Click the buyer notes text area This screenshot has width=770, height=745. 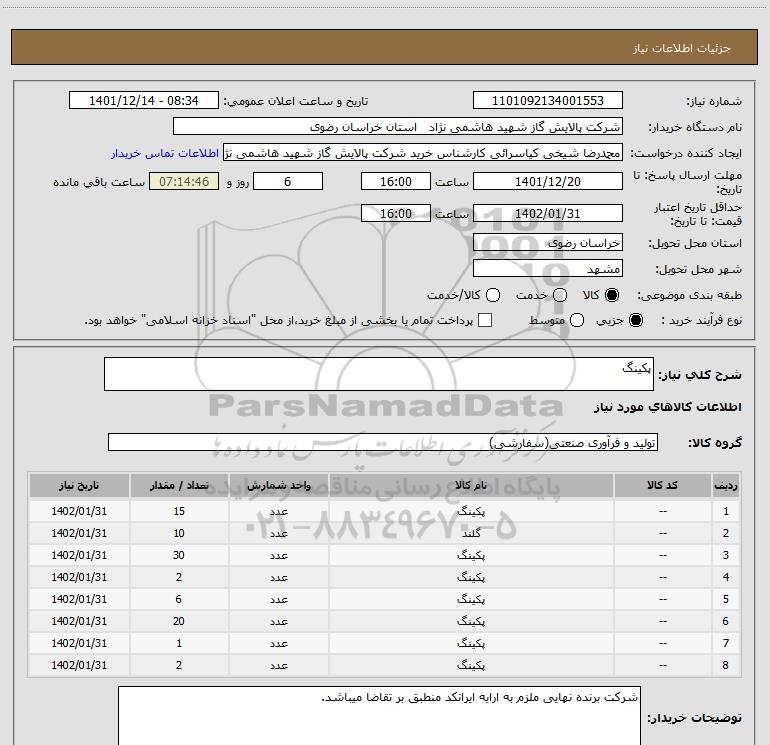coord(379,716)
